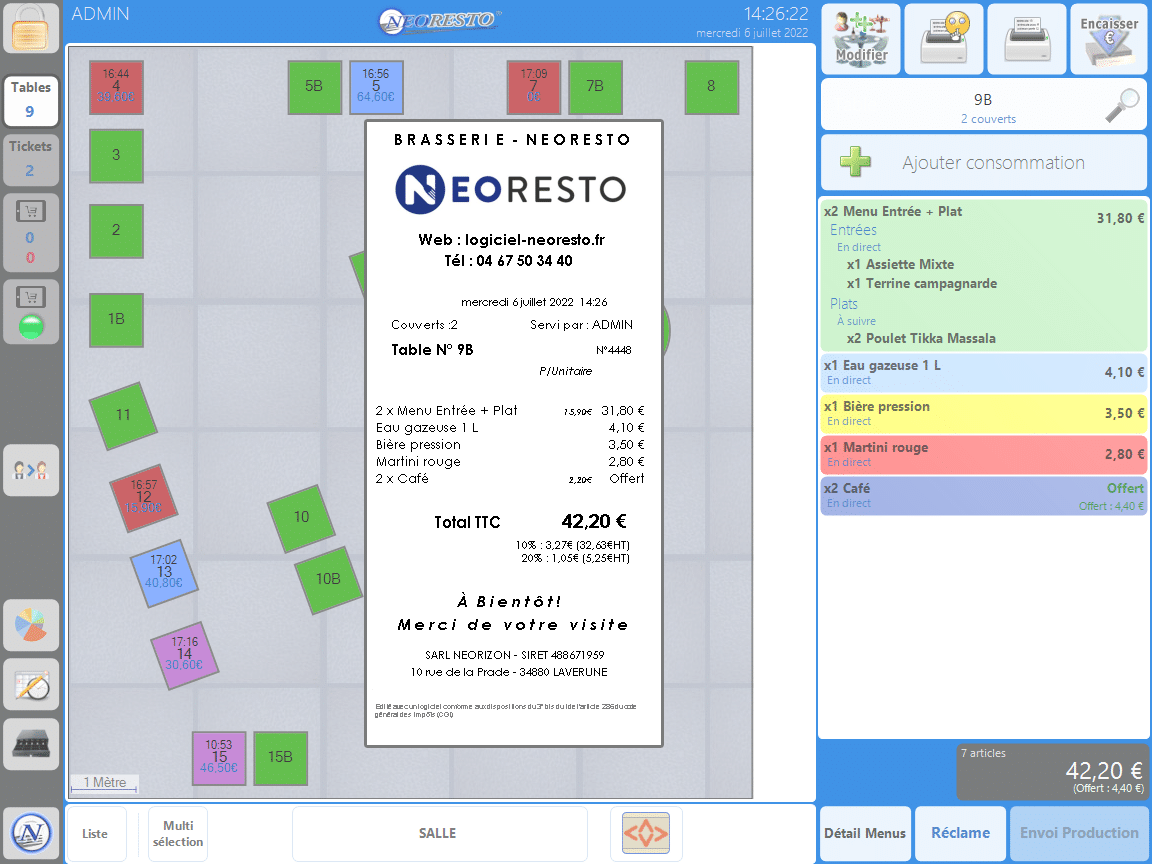Viewport: 1152px width, 864px height.
Task: Click Ajouter consommation button
Action: (x=983, y=163)
